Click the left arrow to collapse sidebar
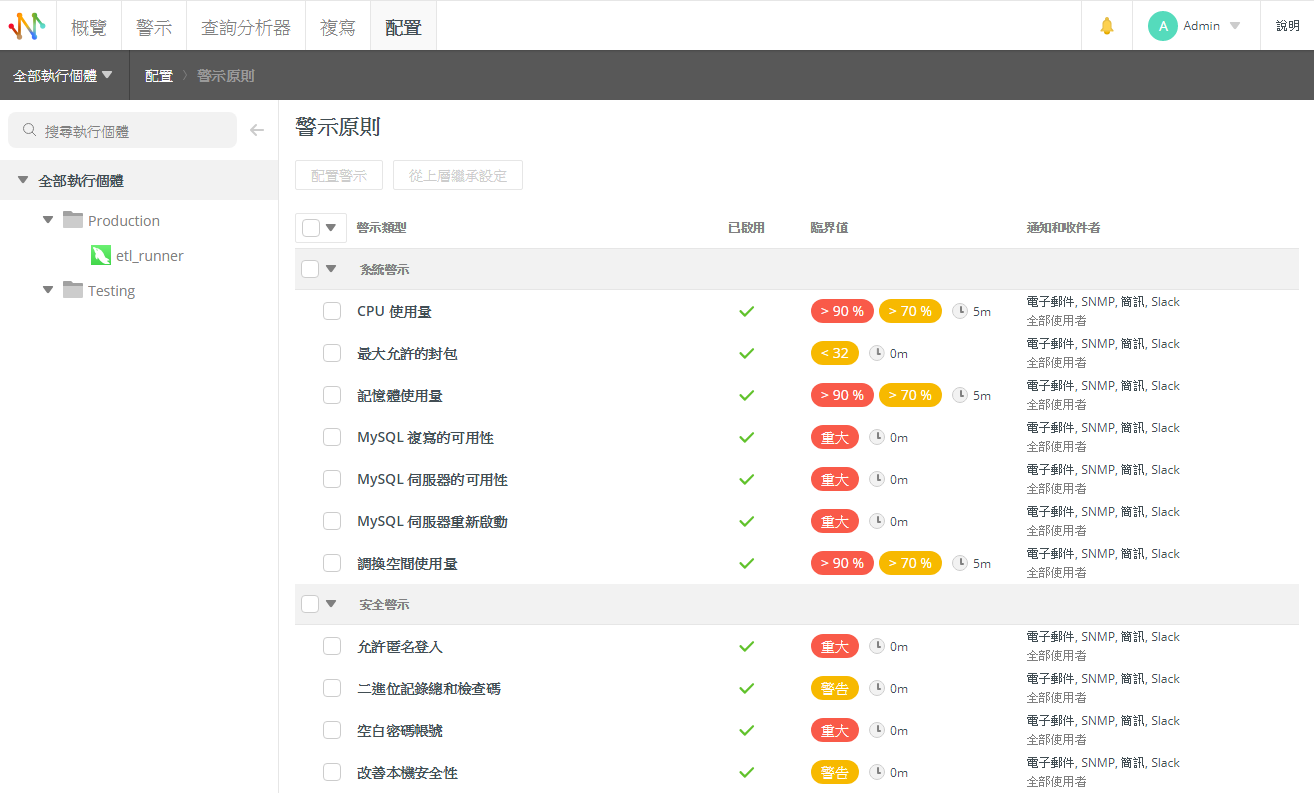 [257, 130]
